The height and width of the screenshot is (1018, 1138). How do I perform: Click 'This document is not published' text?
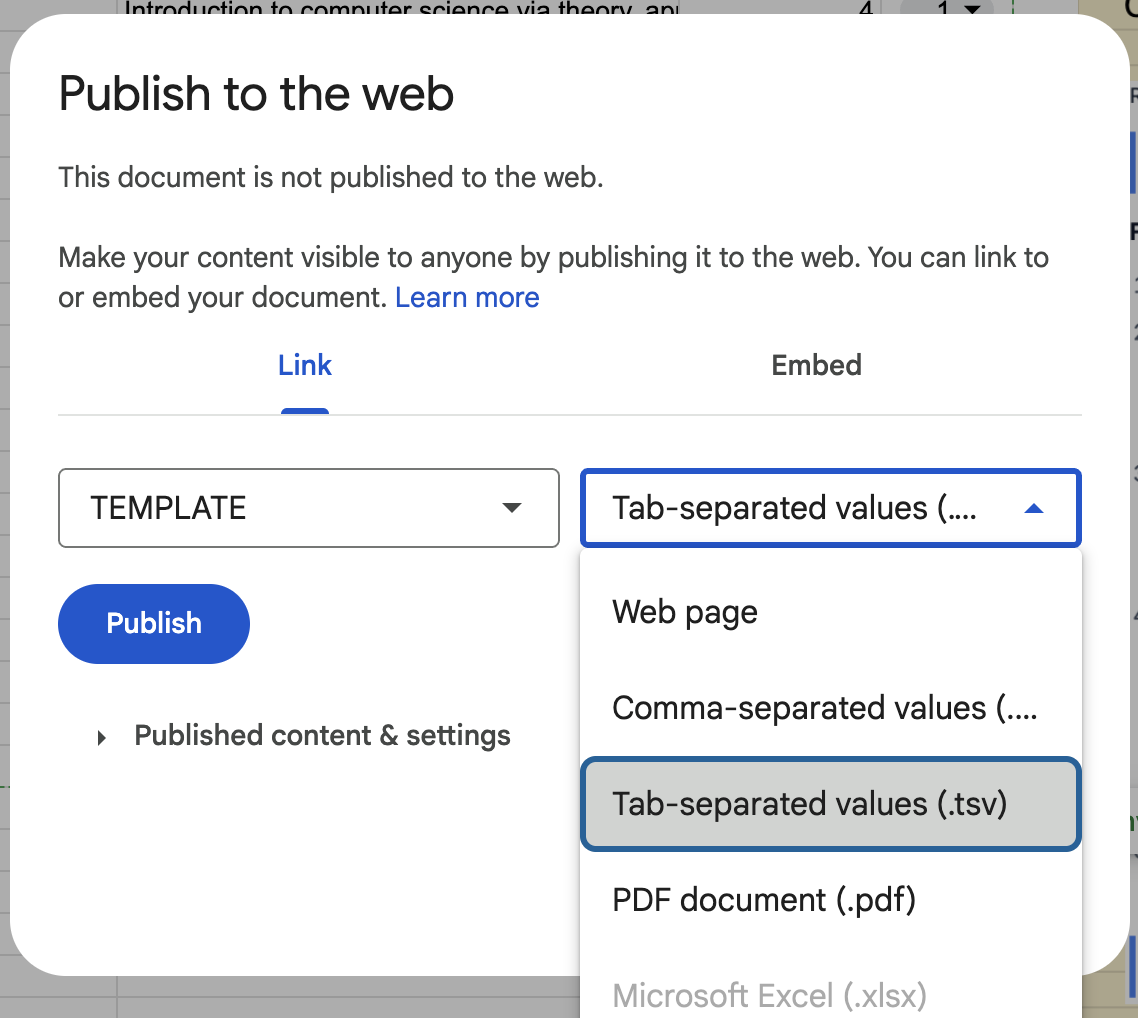point(330,178)
